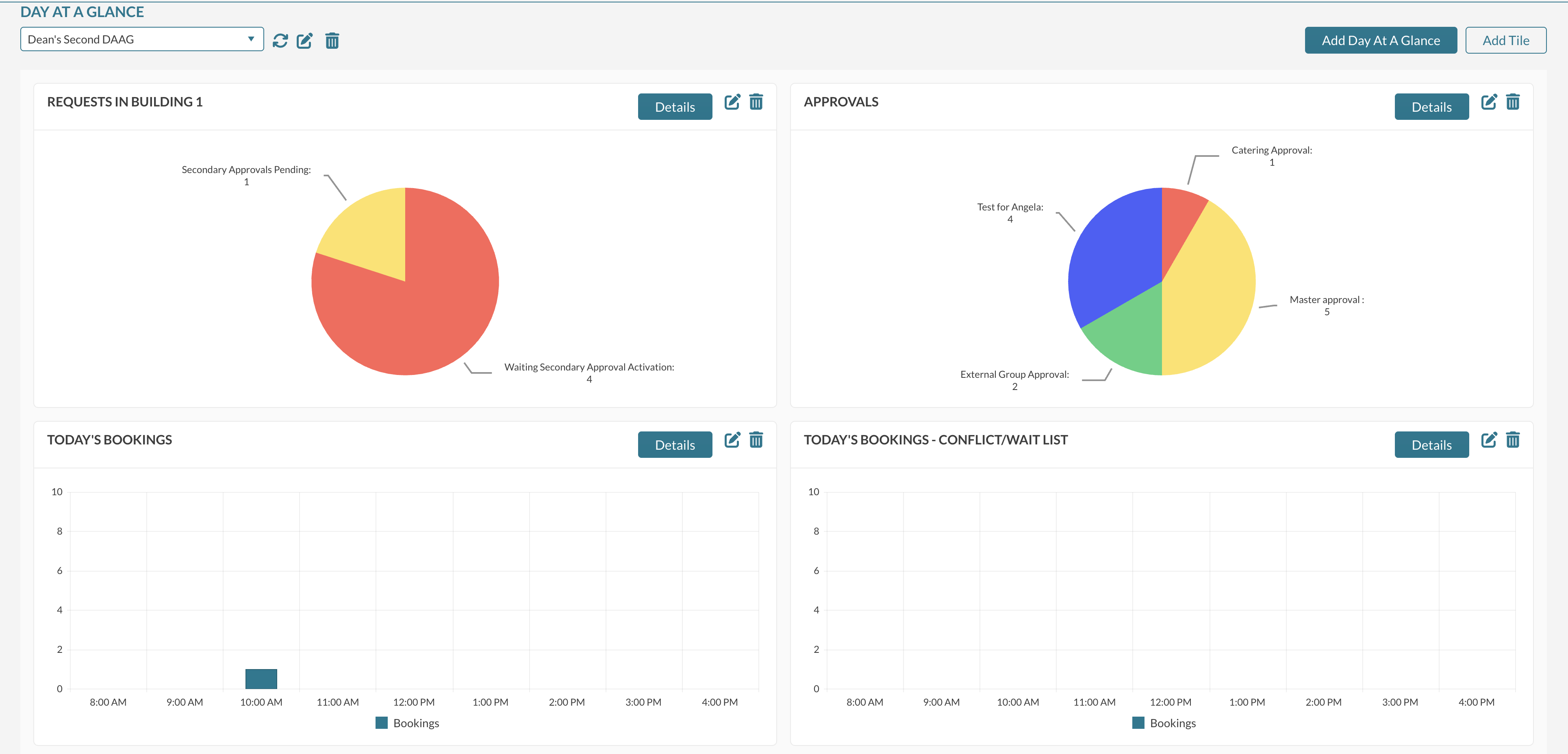This screenshot has width=1568, height=754.
Task: Click the Catering Approval label
Action: pyautogui.click(x=1272, y=156)
